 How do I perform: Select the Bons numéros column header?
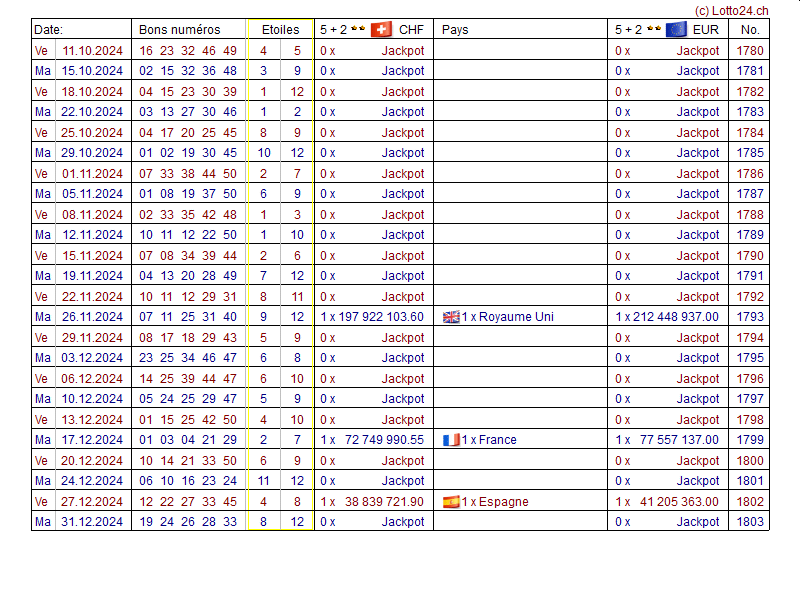[x=179, y=29]
